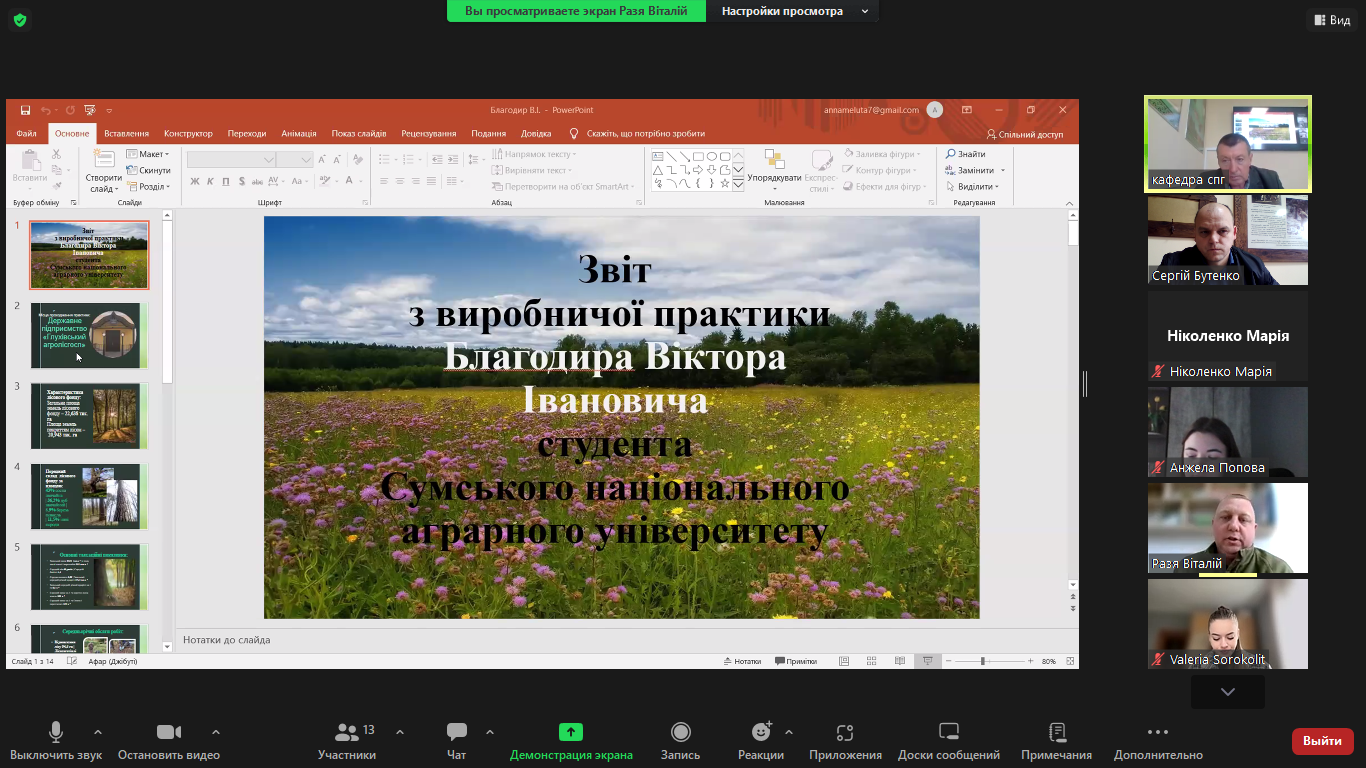Open the 'Анімація' ribbon tab

point(298,133)
